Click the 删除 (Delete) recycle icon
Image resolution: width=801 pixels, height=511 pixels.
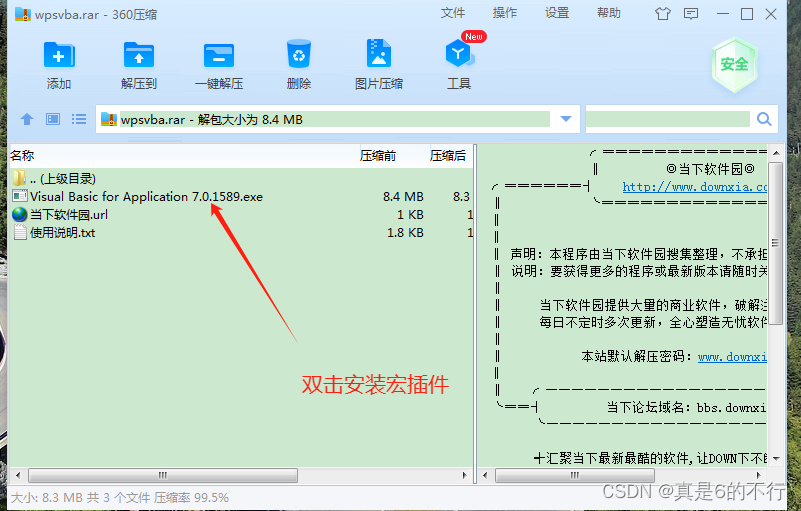point(299,54)
